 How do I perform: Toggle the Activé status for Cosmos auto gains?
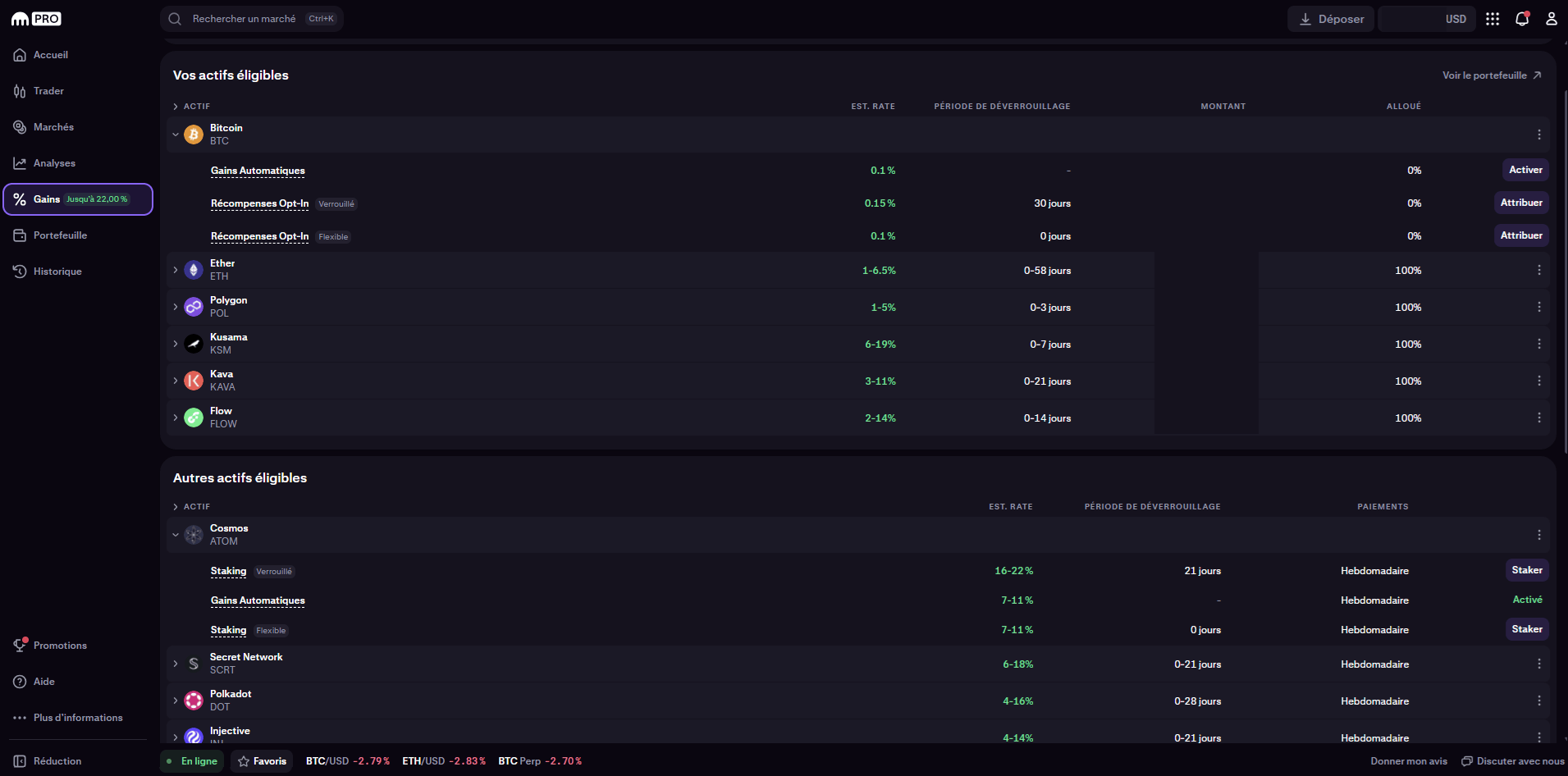click(x=1527, y=600)
